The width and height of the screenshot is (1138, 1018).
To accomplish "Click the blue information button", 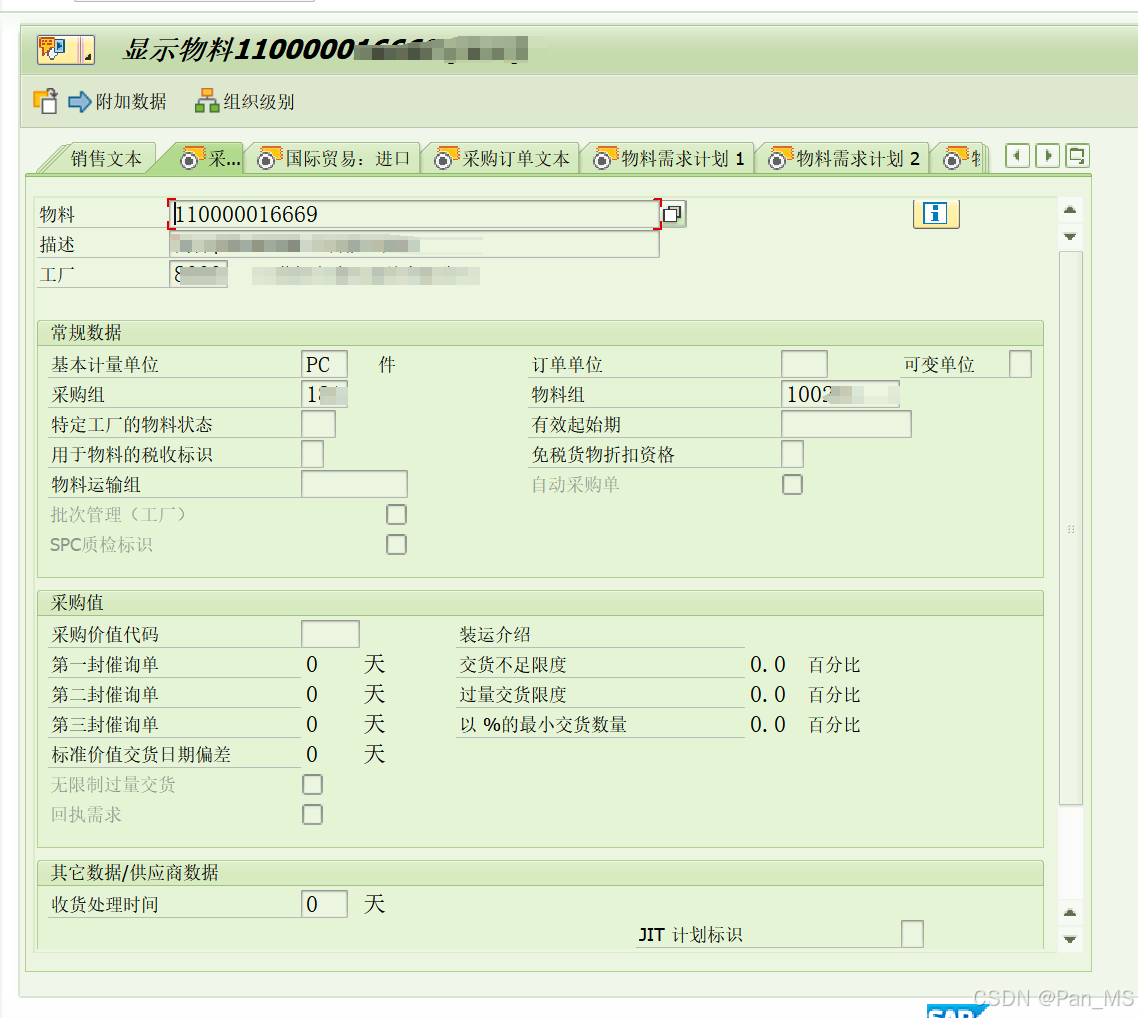I will (x=936, y=213).
